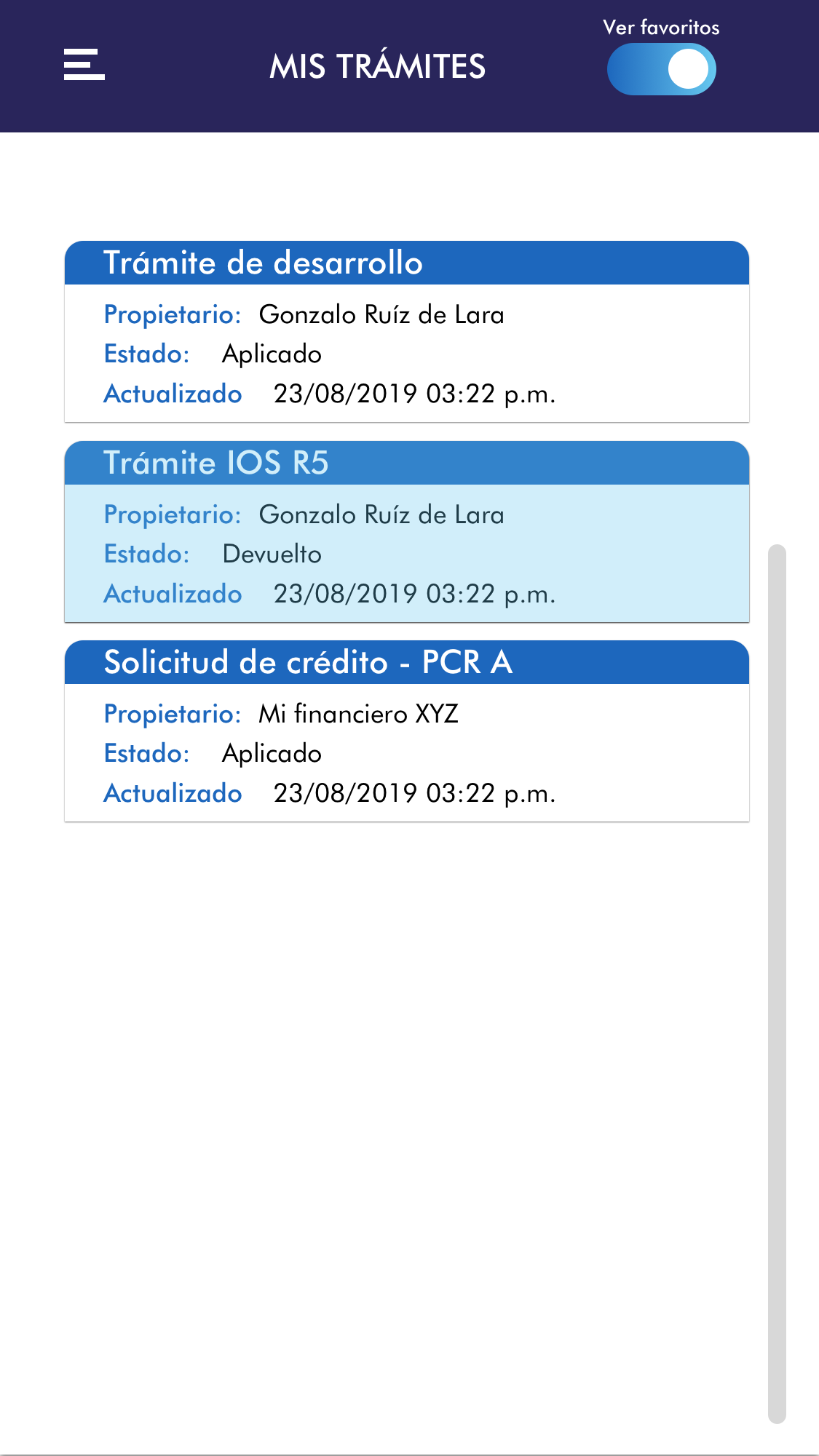Click update date in Solicitud de crédito card

pos(414,793)
